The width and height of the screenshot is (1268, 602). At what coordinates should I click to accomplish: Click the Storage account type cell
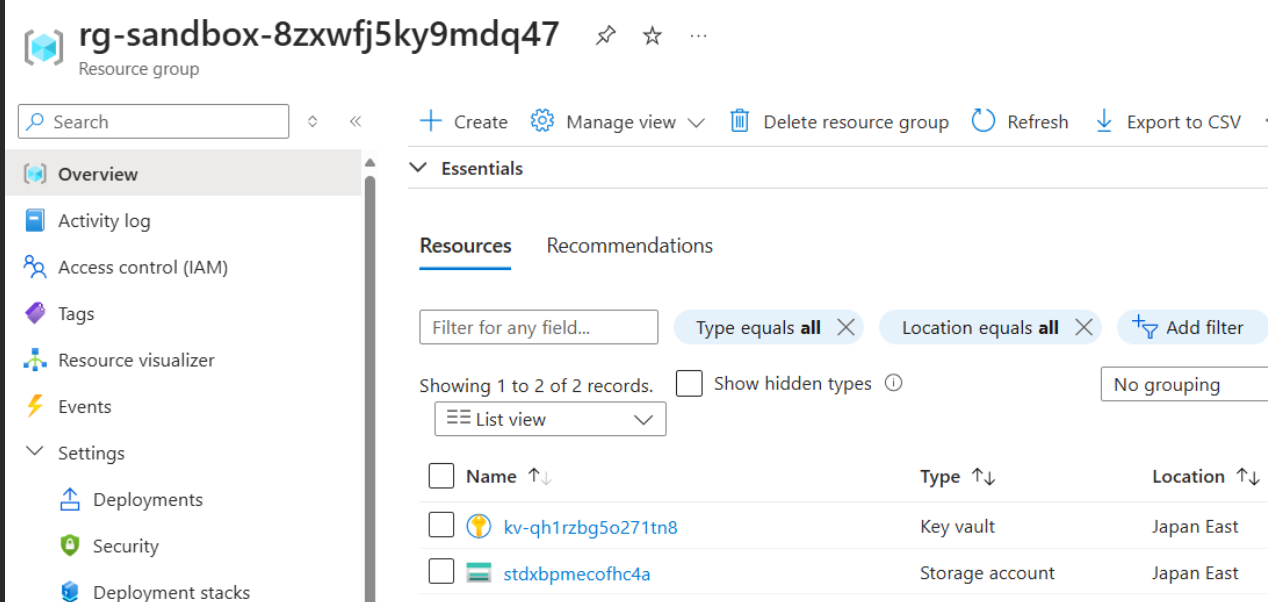coord(987,574)
